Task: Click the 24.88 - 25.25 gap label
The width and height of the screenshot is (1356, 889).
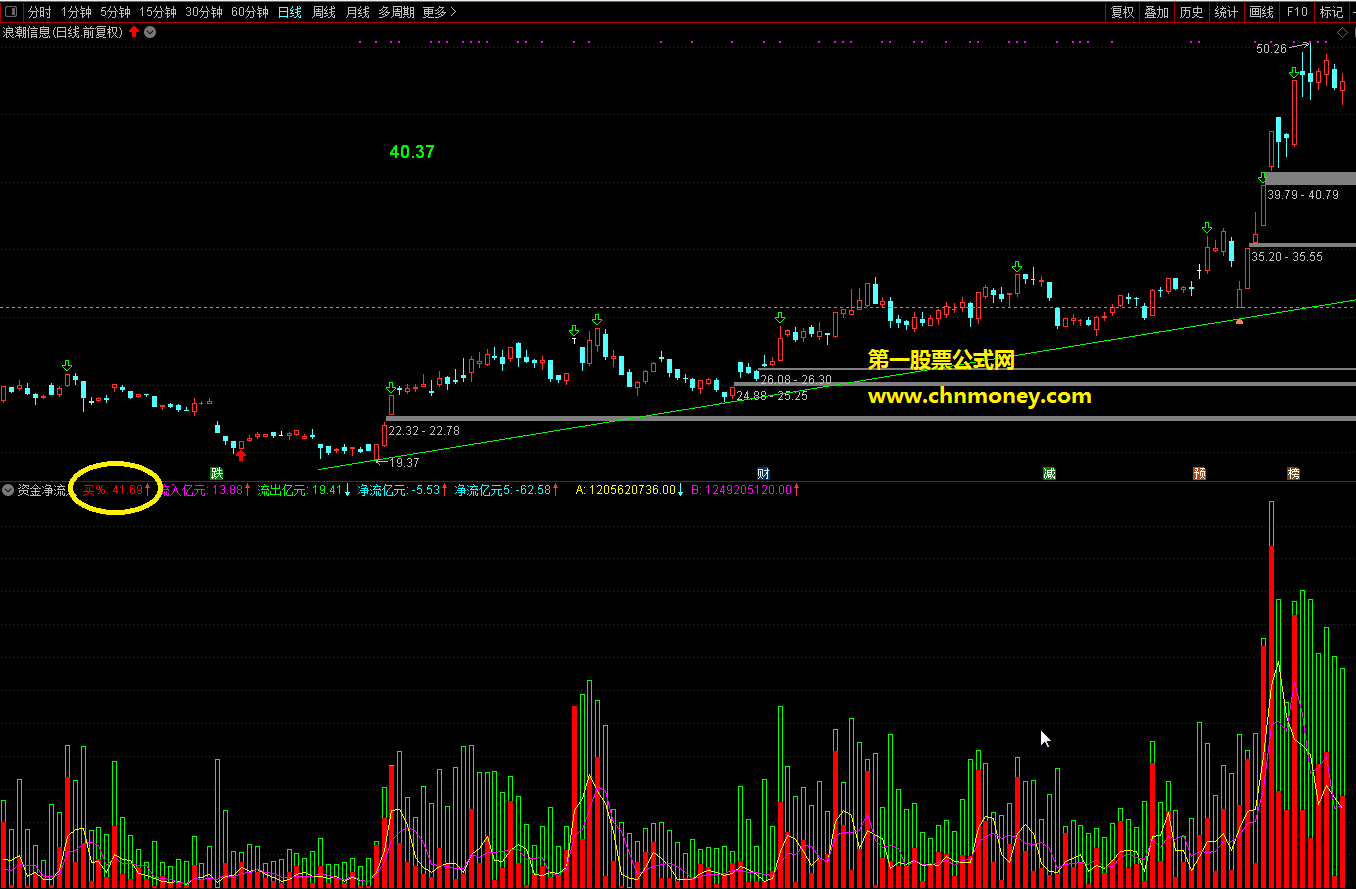Action: (772, 396)
